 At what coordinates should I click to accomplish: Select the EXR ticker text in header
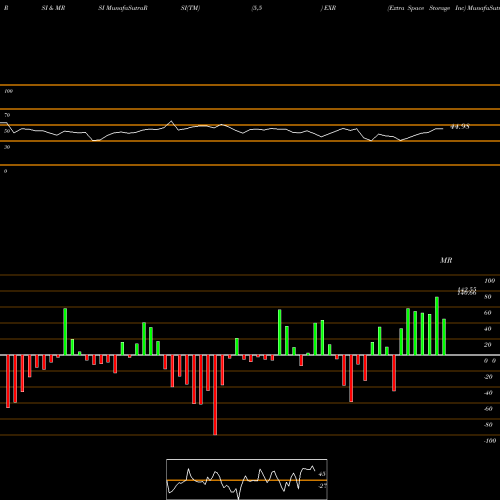tap(330, 8)
